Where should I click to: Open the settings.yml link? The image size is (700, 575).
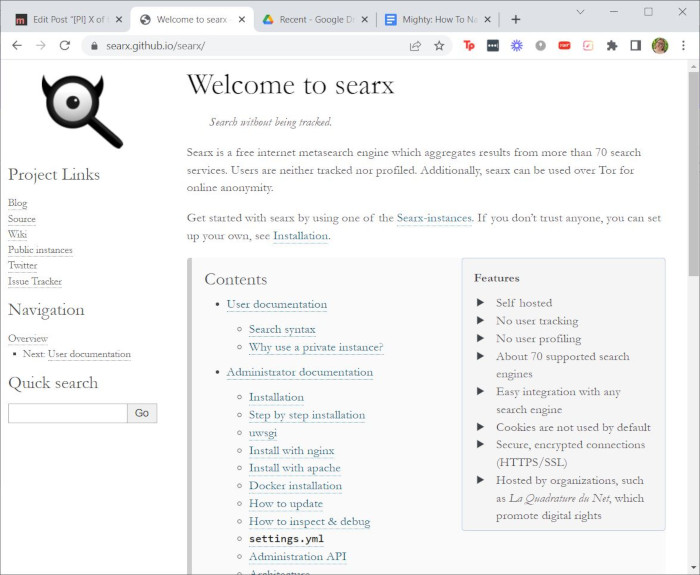[287, 539]
